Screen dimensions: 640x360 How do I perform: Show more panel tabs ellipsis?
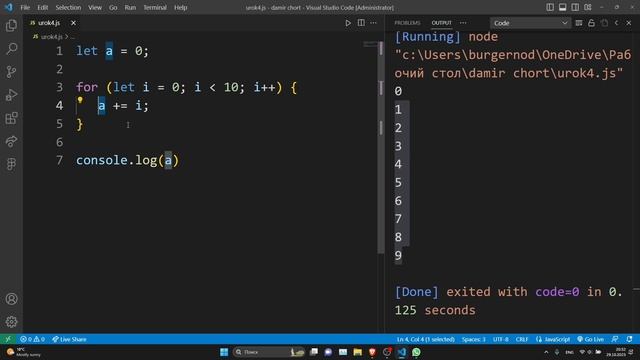coord(463,23)
